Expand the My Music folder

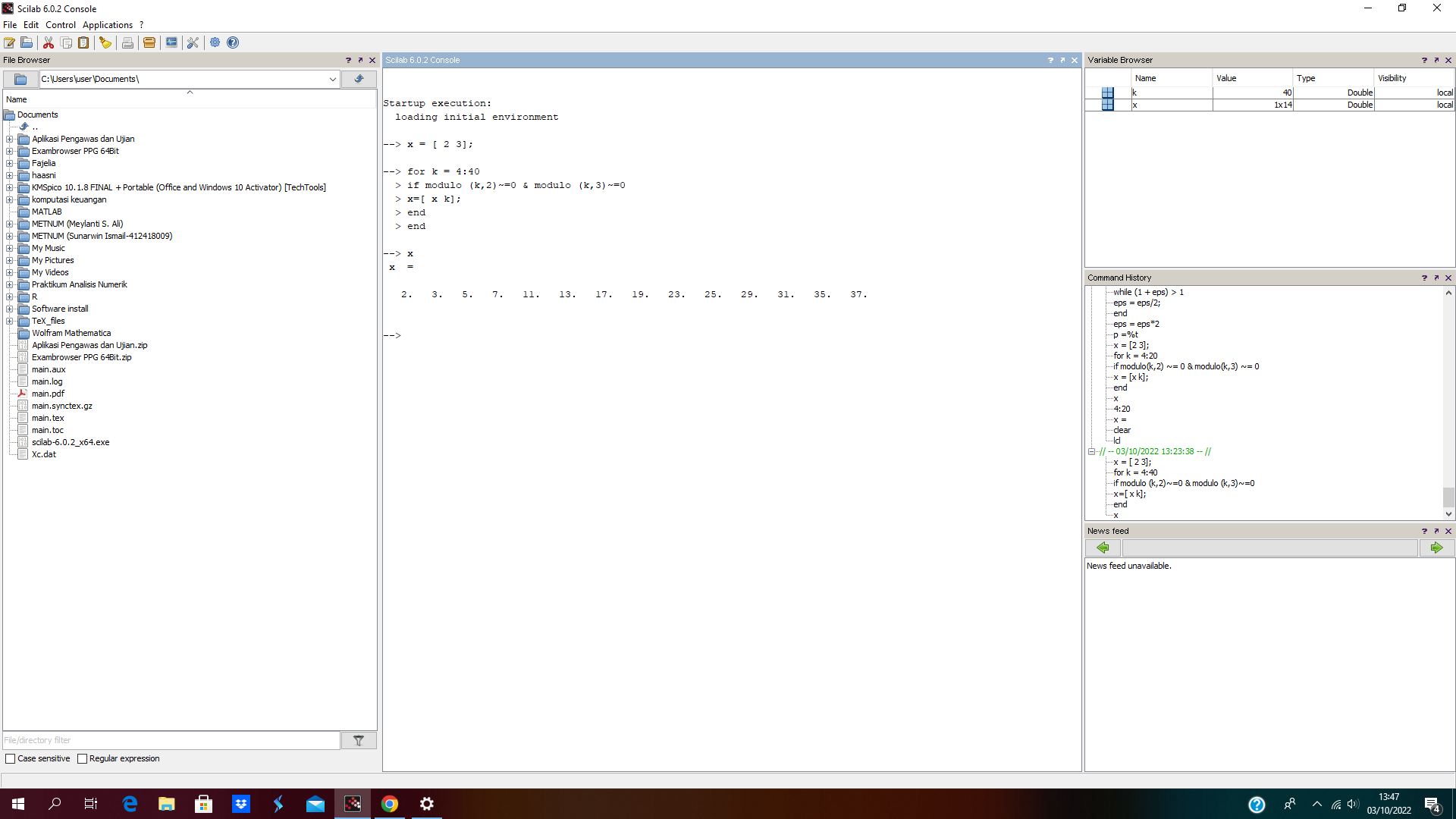(x=10, y=248)
